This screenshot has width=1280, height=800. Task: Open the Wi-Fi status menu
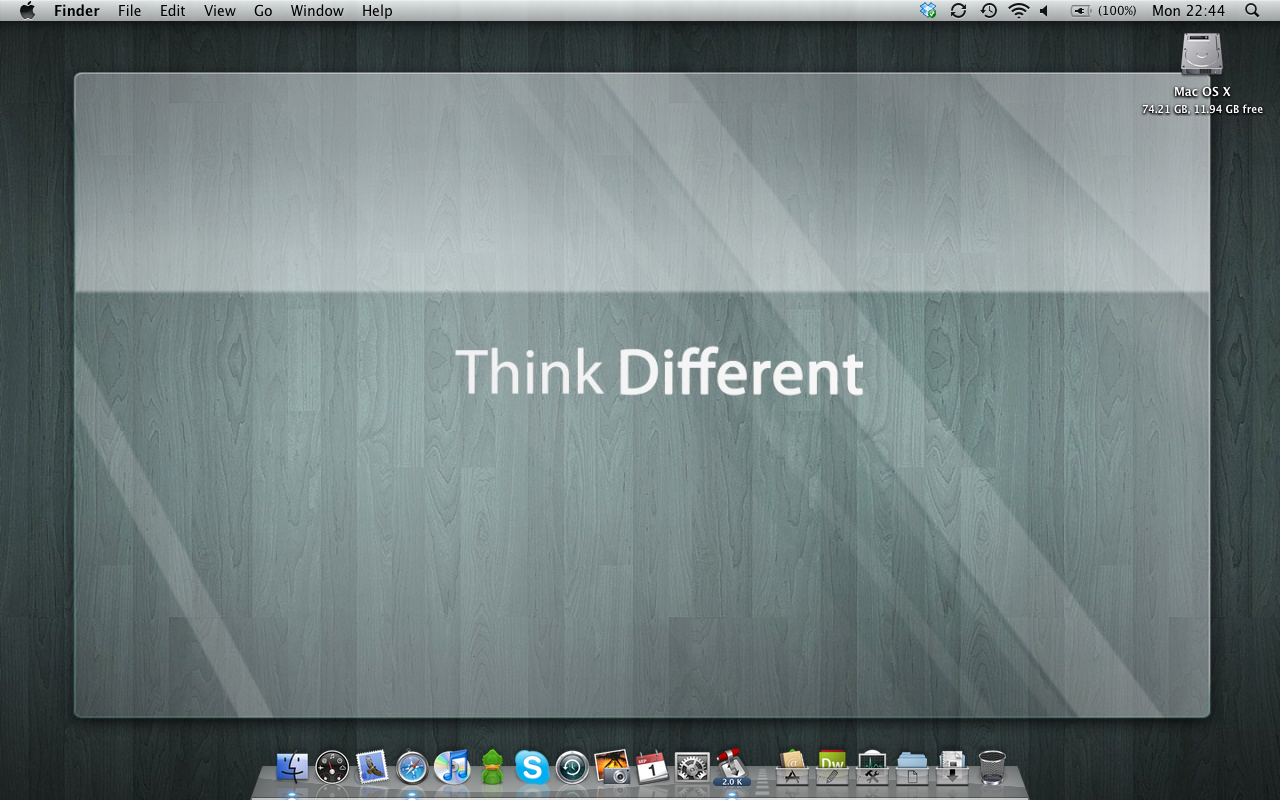click(1018, 11)
